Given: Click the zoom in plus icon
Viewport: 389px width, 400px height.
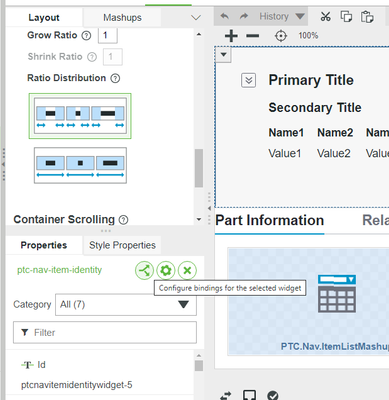Looking at the screenshot, I should [231, 36].
